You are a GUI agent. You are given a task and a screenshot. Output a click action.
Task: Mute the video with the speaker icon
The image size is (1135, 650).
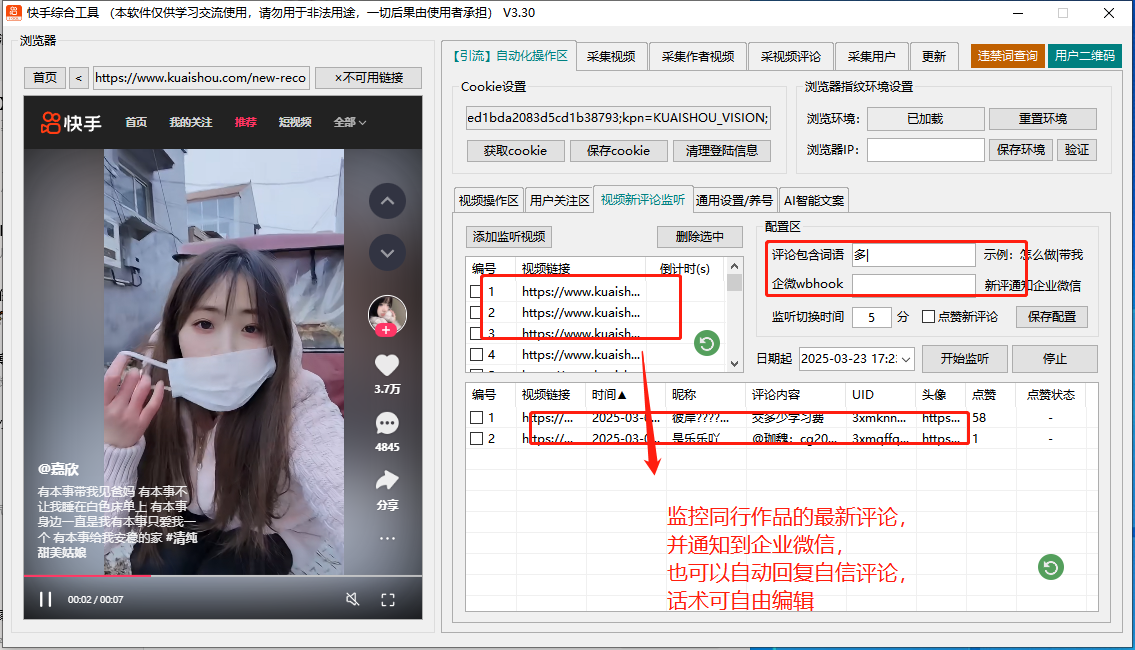tap(353, 599)
